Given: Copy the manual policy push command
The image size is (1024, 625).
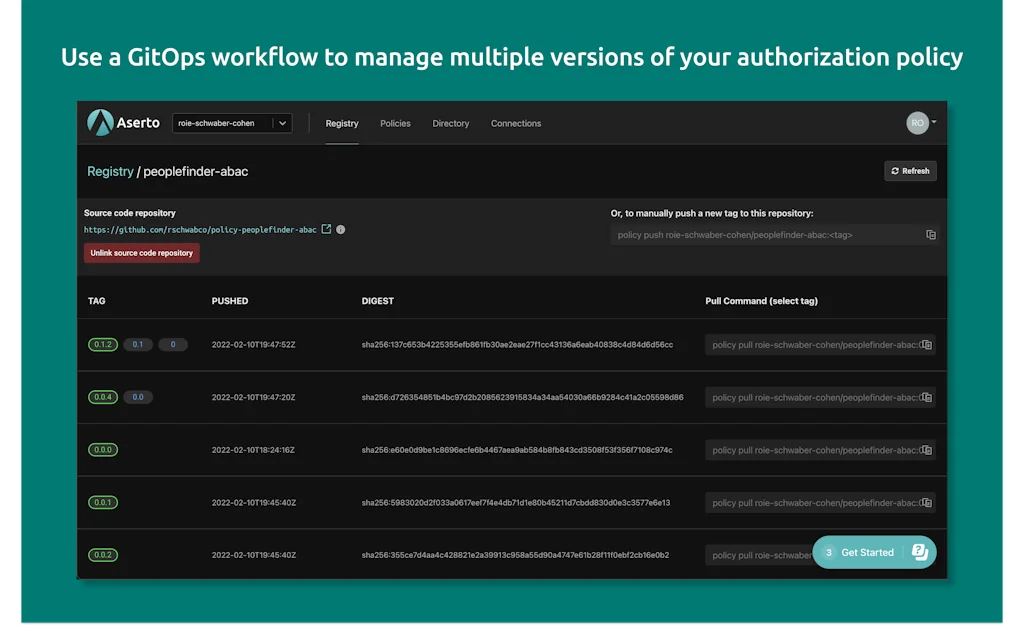Looking at the screenshot, I should tap(930, 235).
